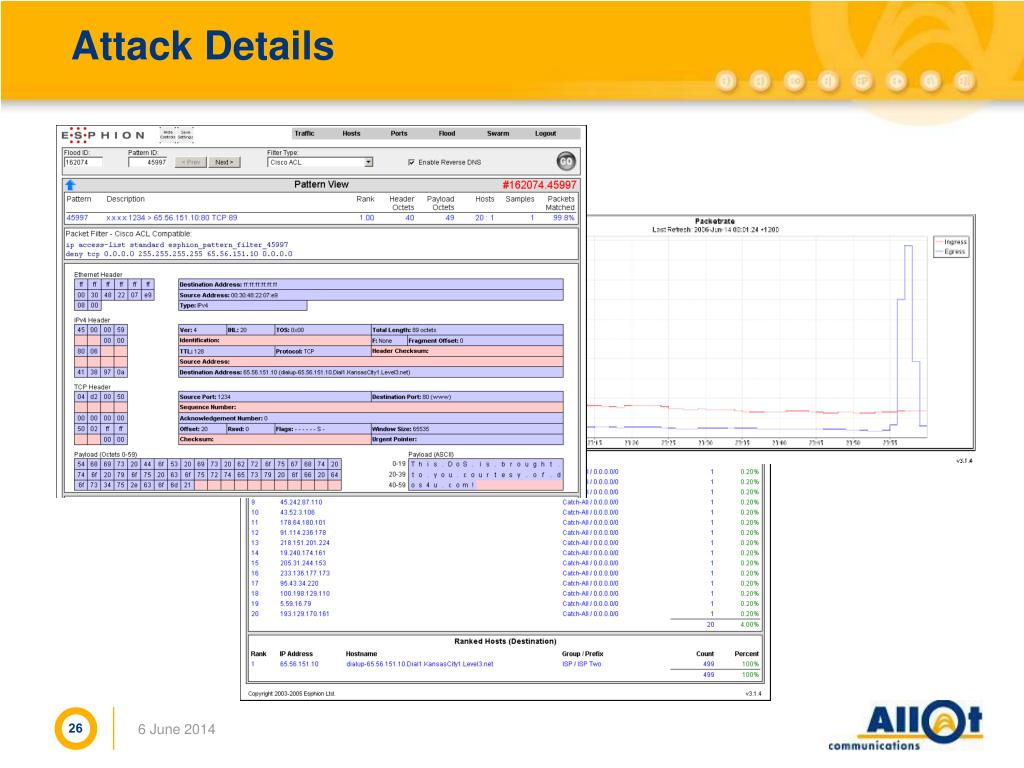Click the Flood ID input field
The image size is (1024, 768).
[x=83, y=162]
